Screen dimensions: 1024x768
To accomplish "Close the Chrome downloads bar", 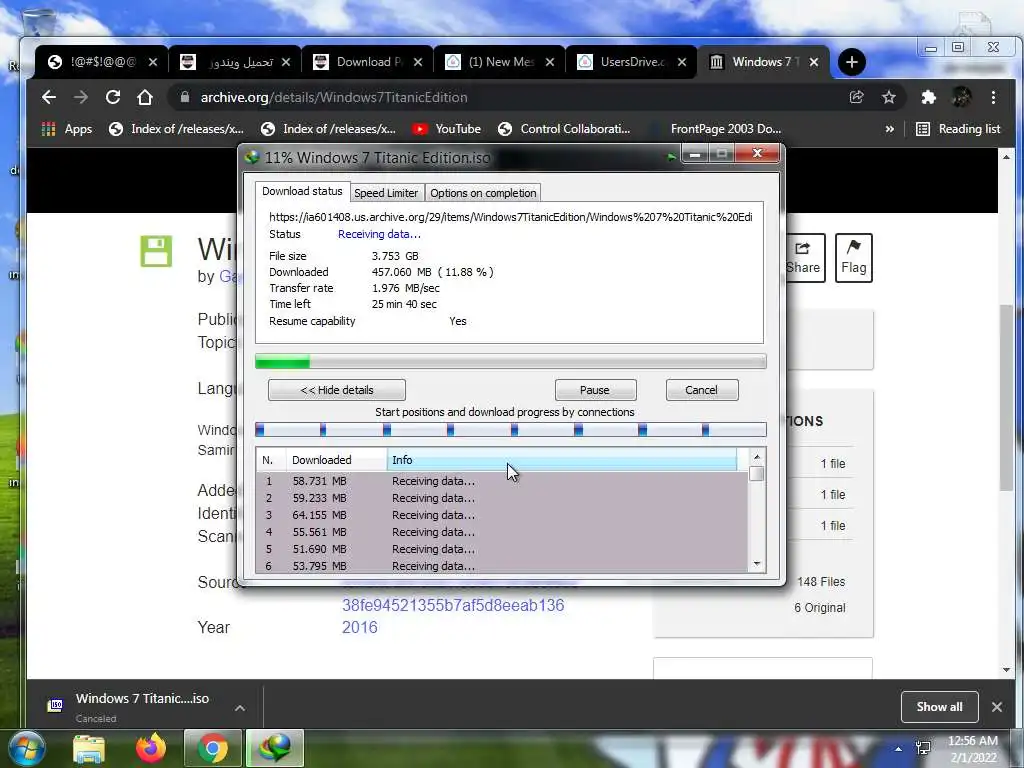I will click(x=997, y=707).
